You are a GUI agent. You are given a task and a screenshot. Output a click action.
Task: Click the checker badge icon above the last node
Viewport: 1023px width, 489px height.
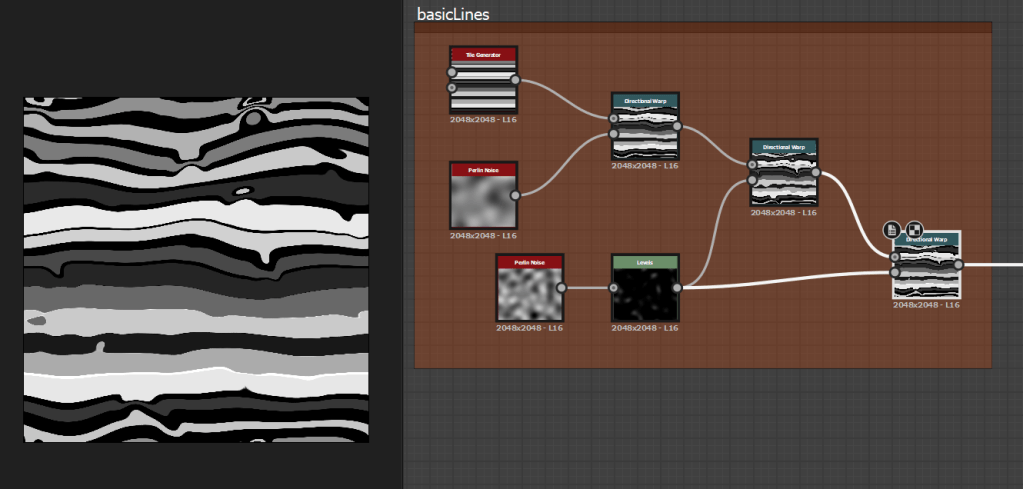point(914,229)
